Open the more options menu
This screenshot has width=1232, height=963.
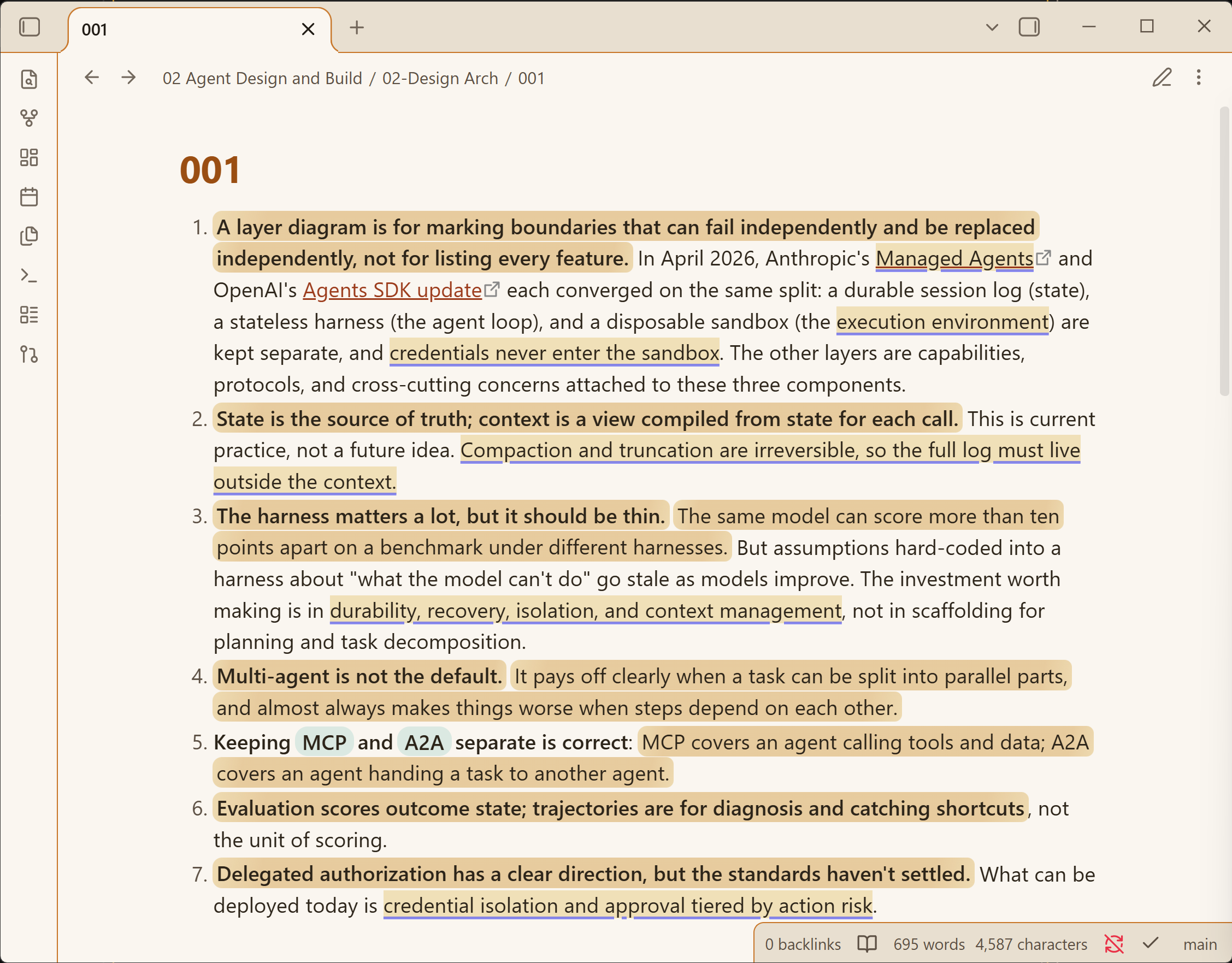point(1199,77)
